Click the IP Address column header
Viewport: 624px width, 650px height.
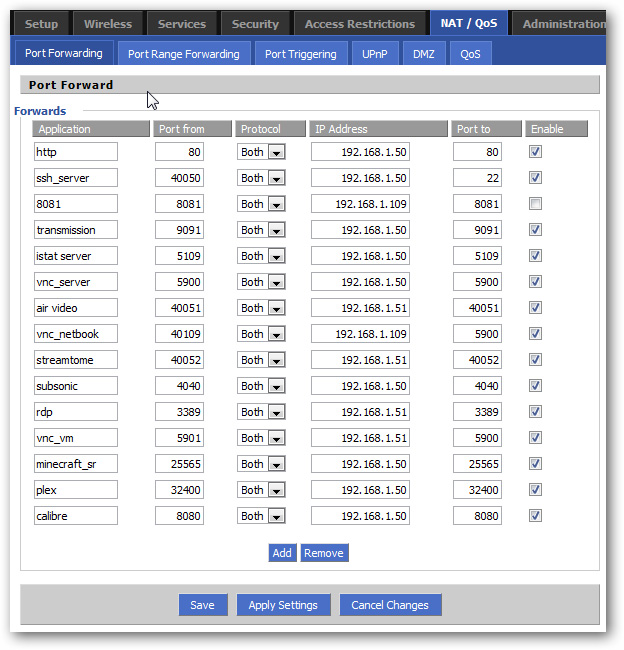[379, 129]
